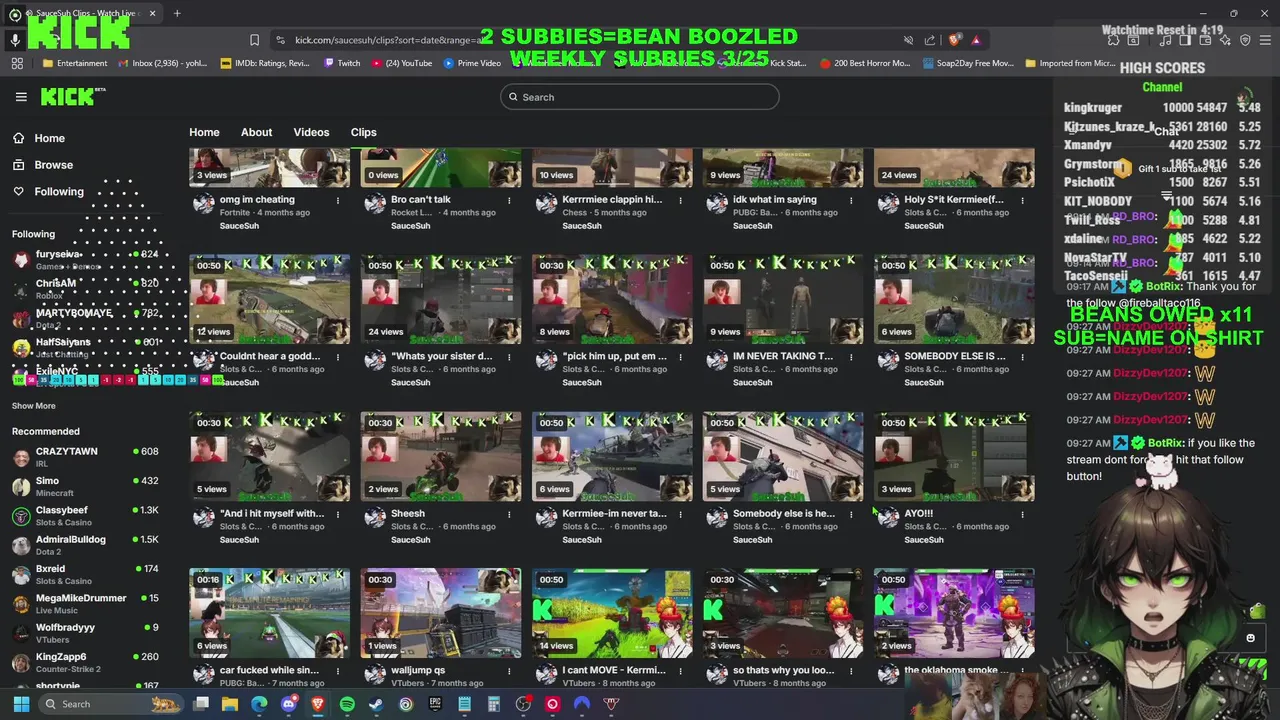1280x720 pixels.
Task: Click SauceSuh avatar beside 'Sheesh'
Action: click(374, 517)
